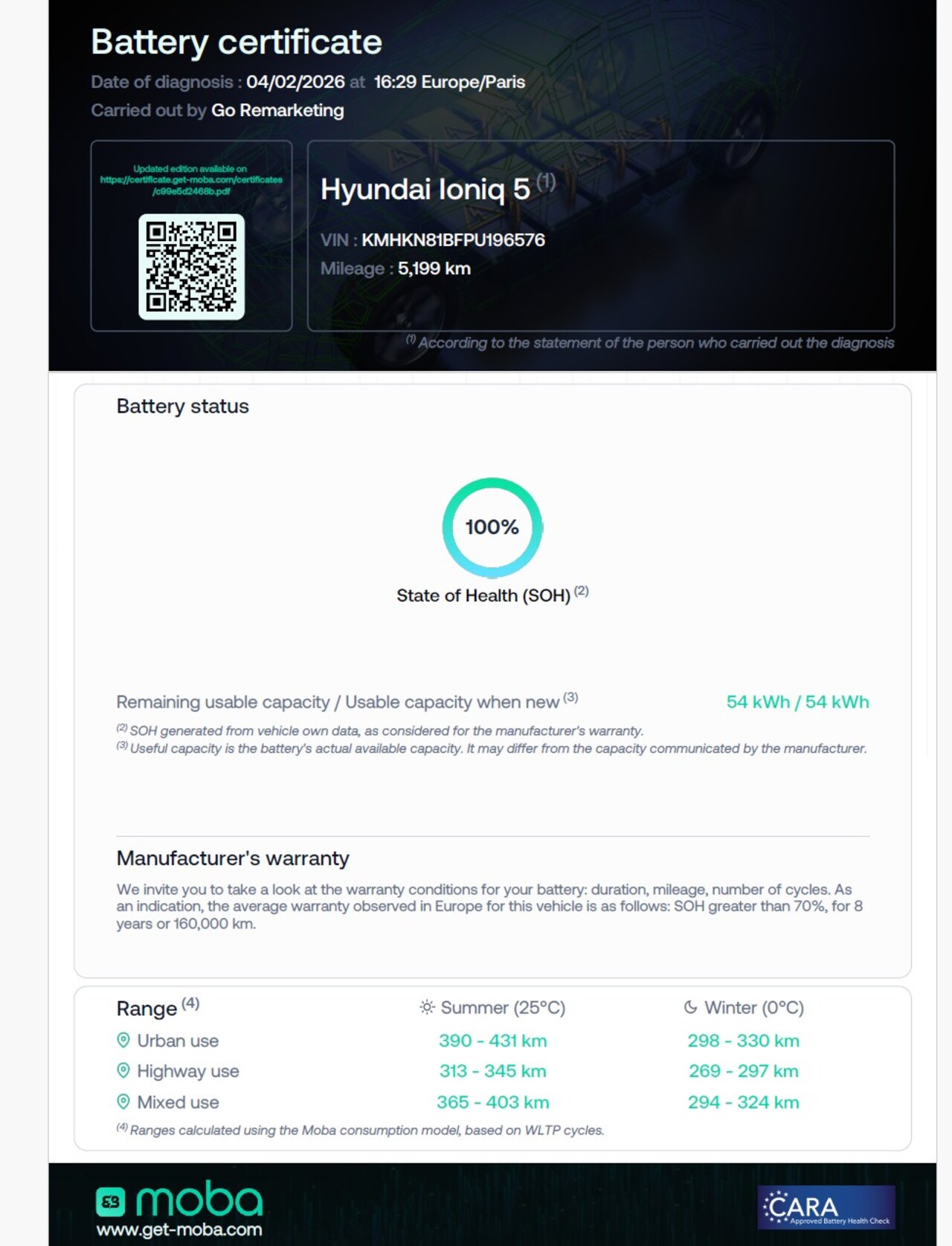Click the sun icon next to Summer

pos(427,1007)
